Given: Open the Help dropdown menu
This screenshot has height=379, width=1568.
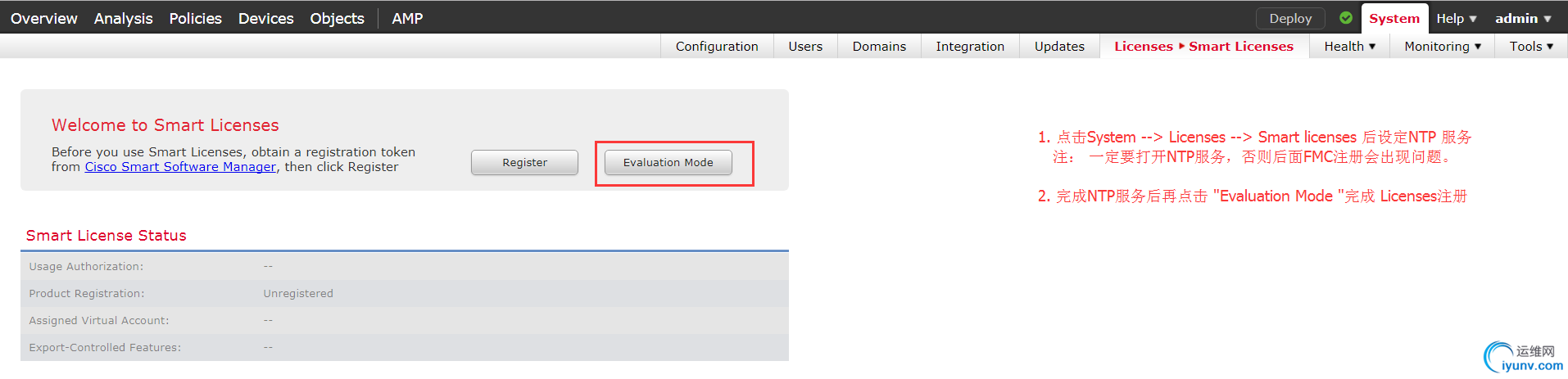Looking at the screenshot, I should [1456, 18].
